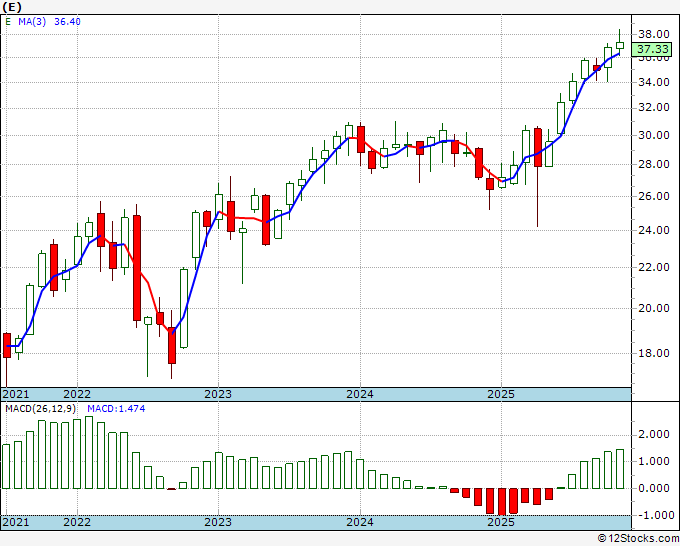Click the 30.00 price axis label
Screen dimensions: 680x546
click(654, 135)
